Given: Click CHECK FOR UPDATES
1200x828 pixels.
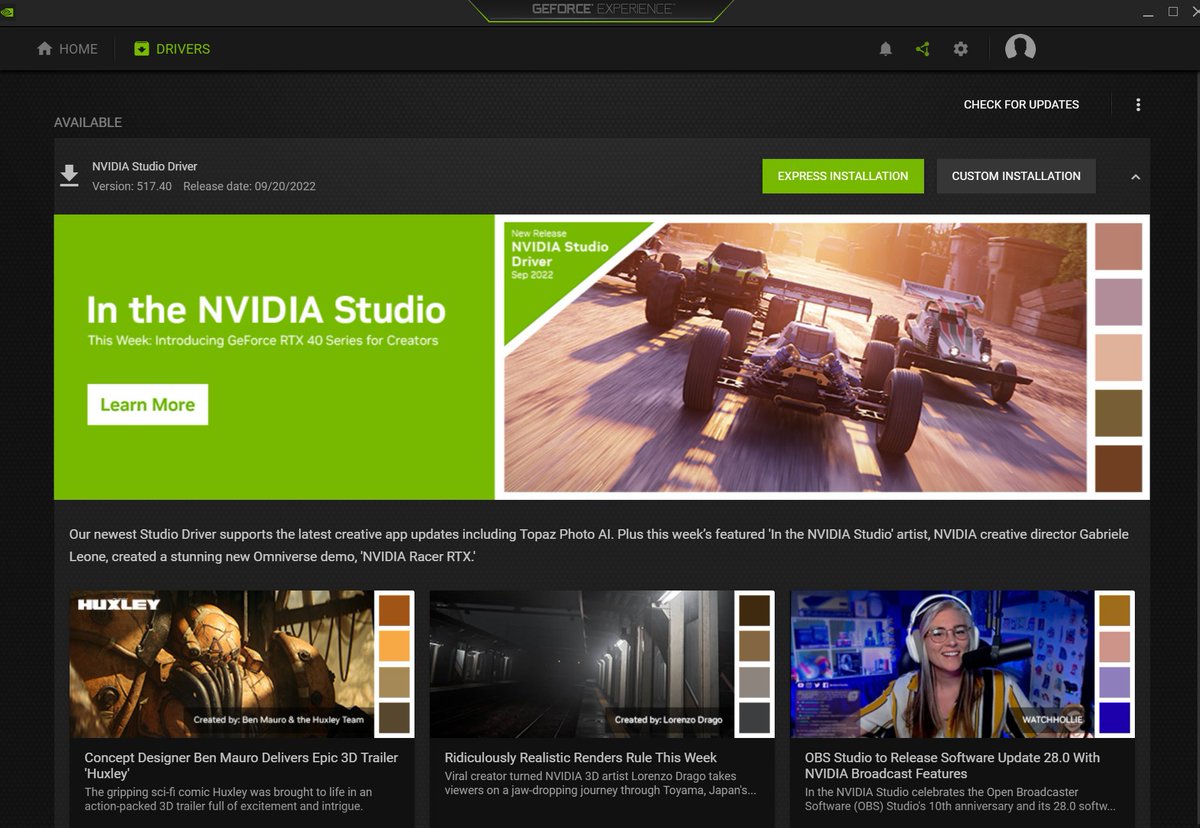Looking at the screenshot, I should point(1021,104).
